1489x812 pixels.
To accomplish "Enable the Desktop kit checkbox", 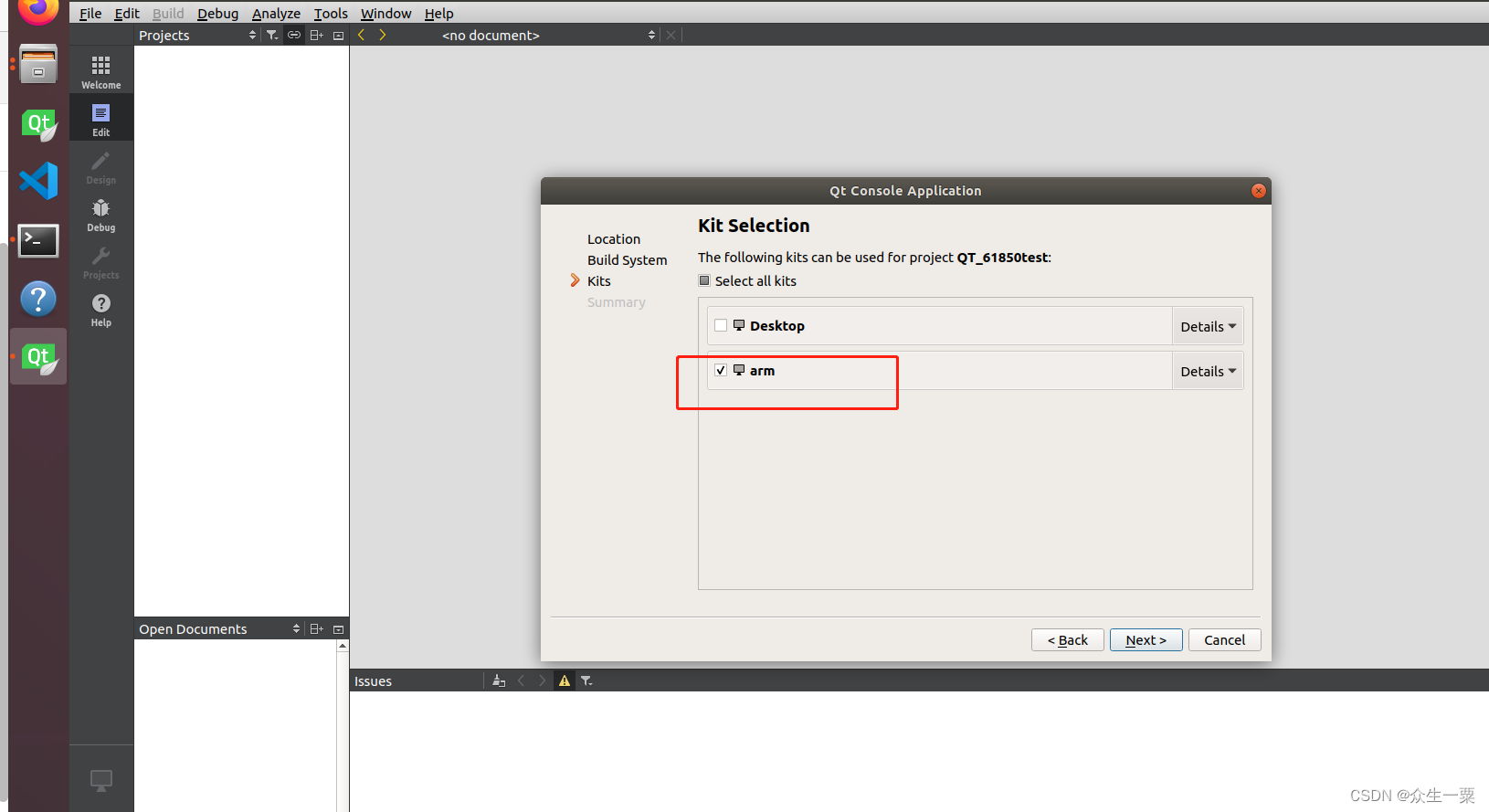I will 721,325.
